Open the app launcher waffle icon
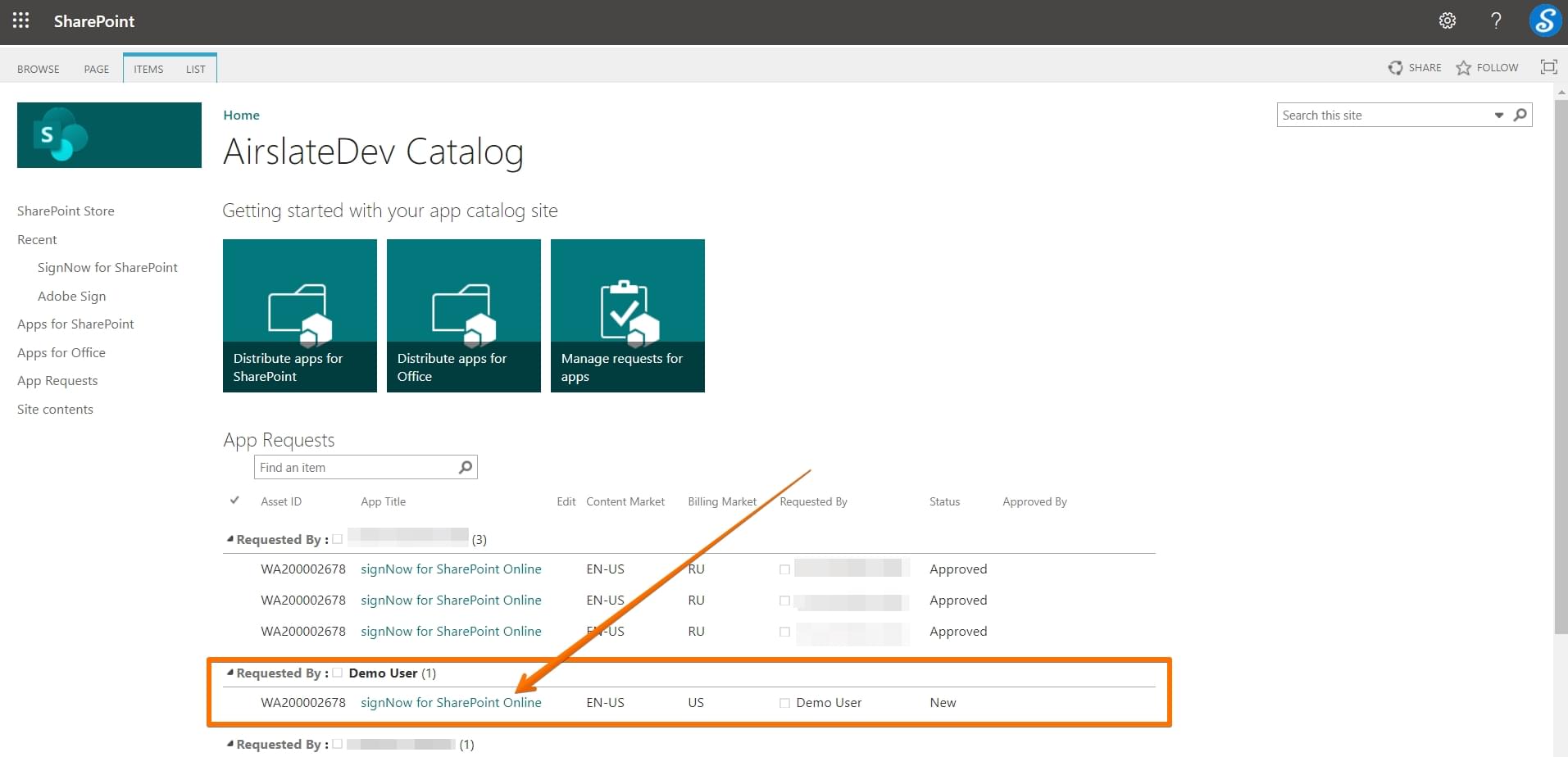 coord(21,21)
